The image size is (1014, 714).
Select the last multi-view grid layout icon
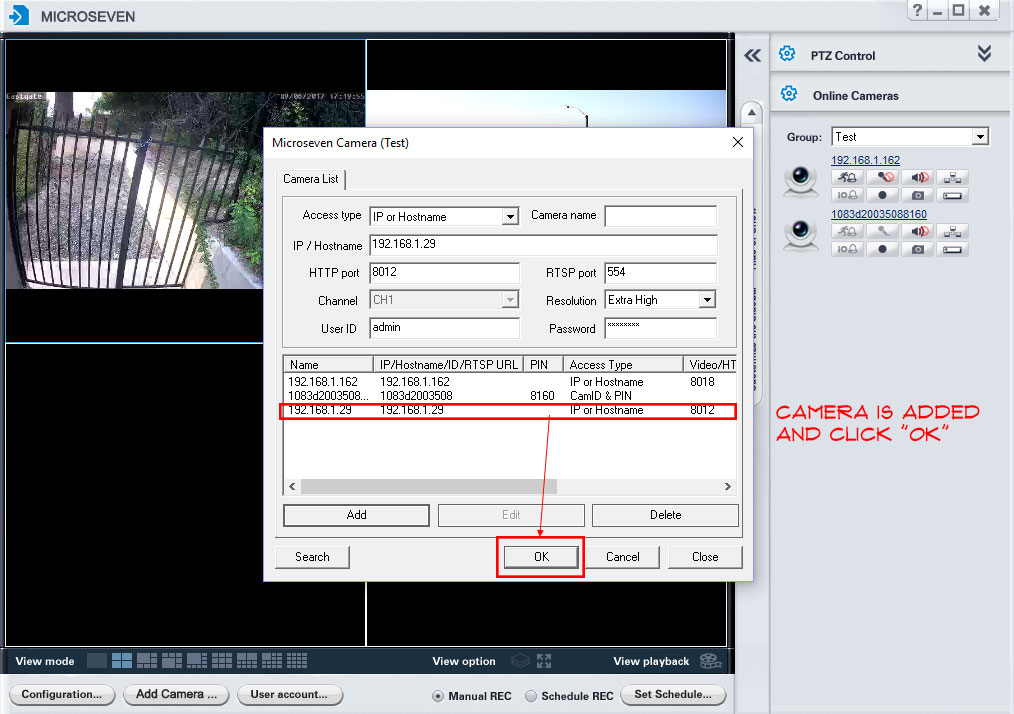pyautogui.click(x=297, y=660)
